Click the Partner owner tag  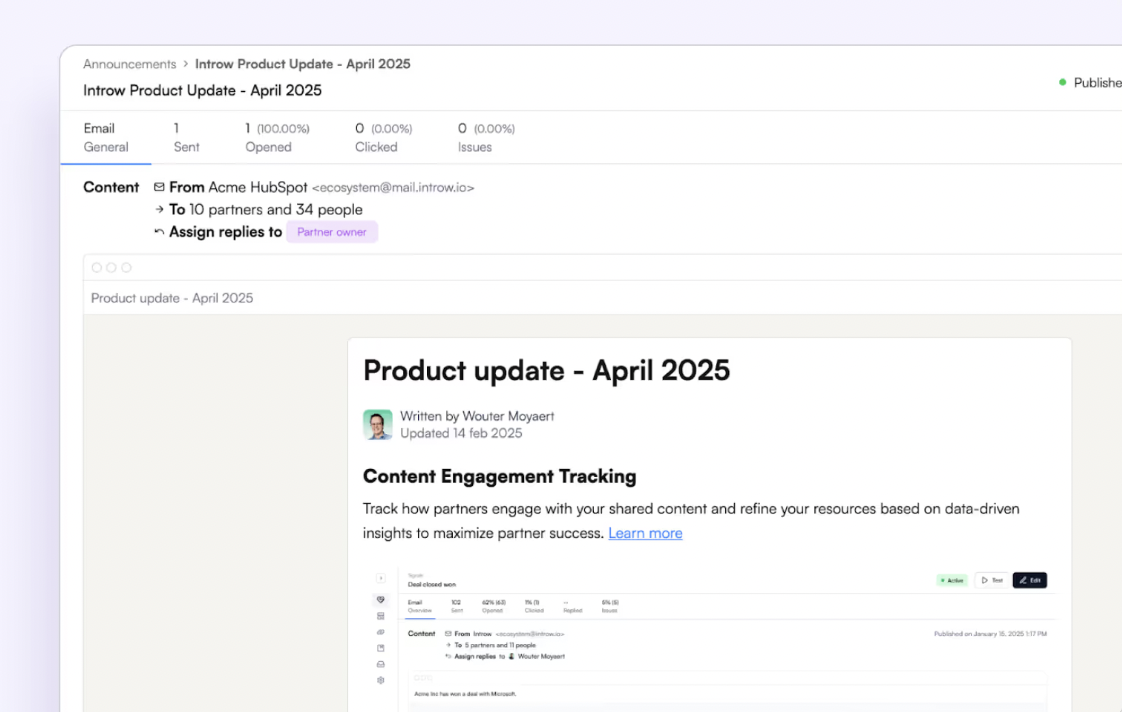[x=332, y=232]
